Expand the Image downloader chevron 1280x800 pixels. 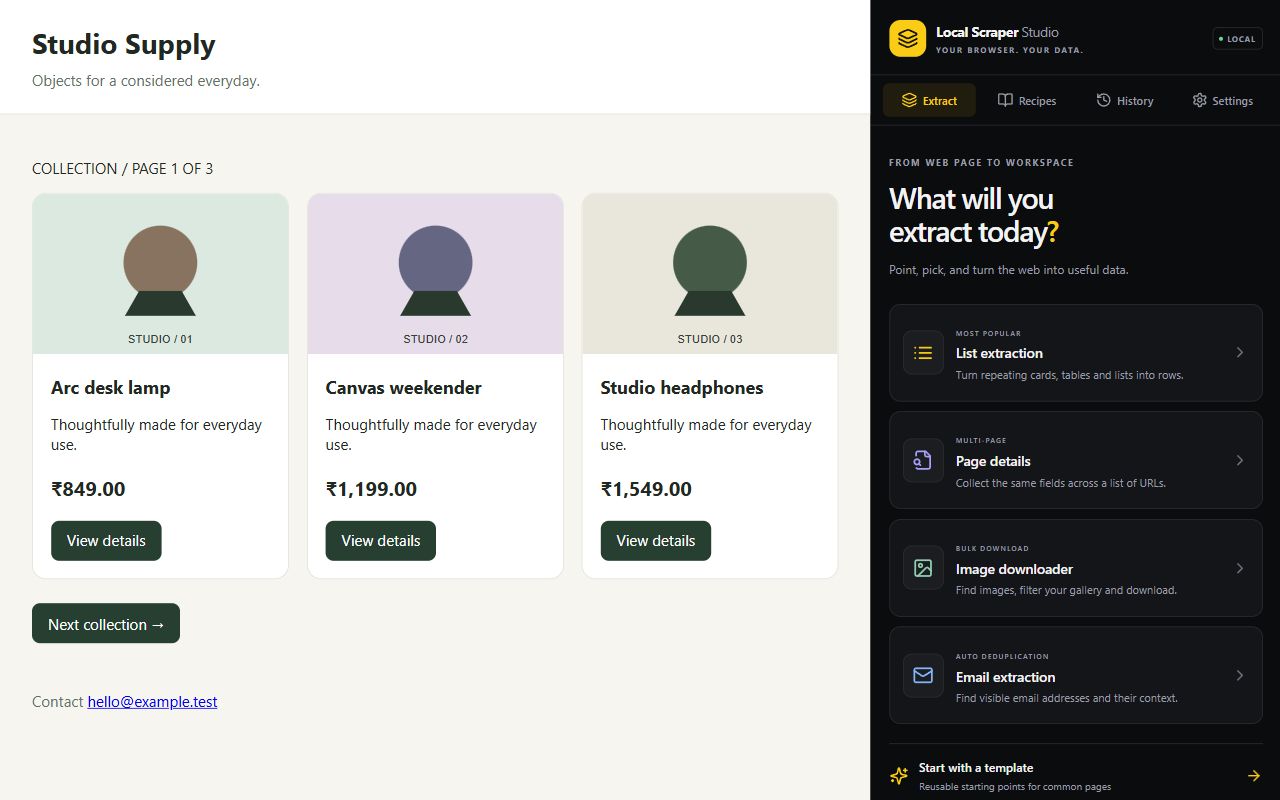[x=1240, y=568]
